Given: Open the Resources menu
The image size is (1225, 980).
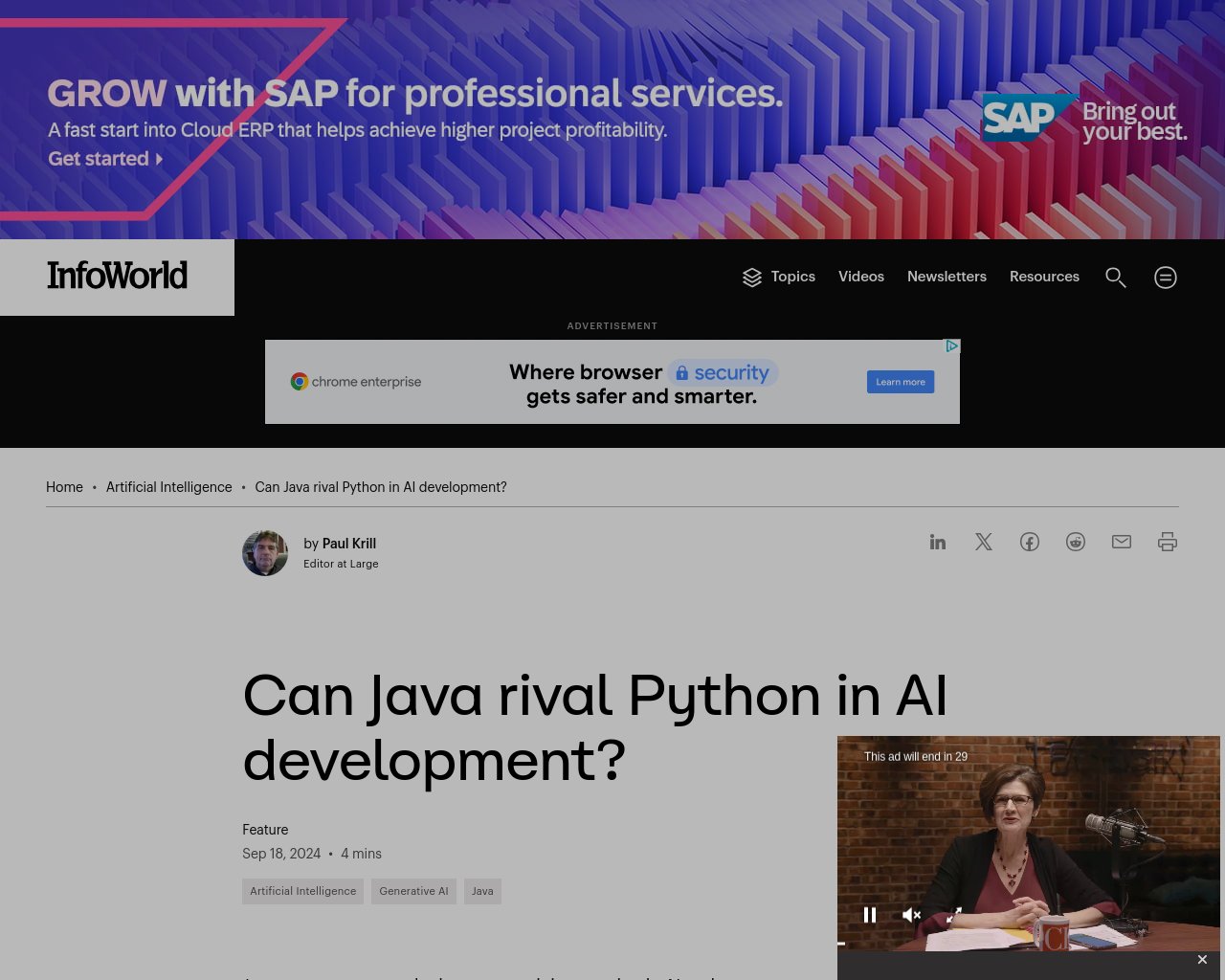Looking at the screenshot, I should [x=1044, y=277].
